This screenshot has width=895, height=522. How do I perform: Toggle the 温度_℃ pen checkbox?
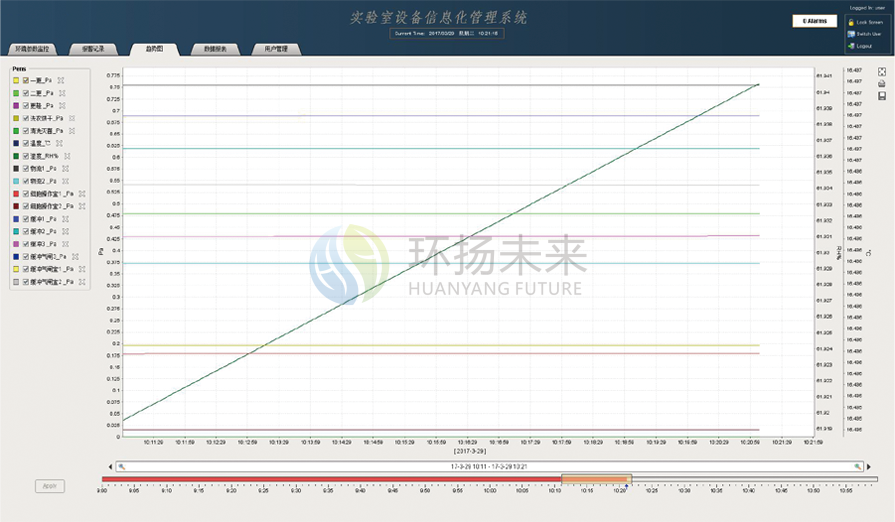pos(26,143)
